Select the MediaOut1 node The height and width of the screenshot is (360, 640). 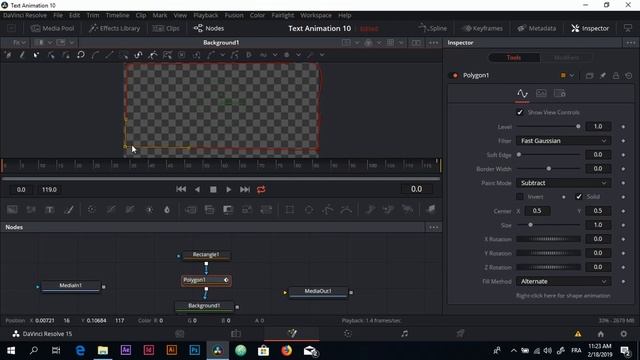click(318, 291)
